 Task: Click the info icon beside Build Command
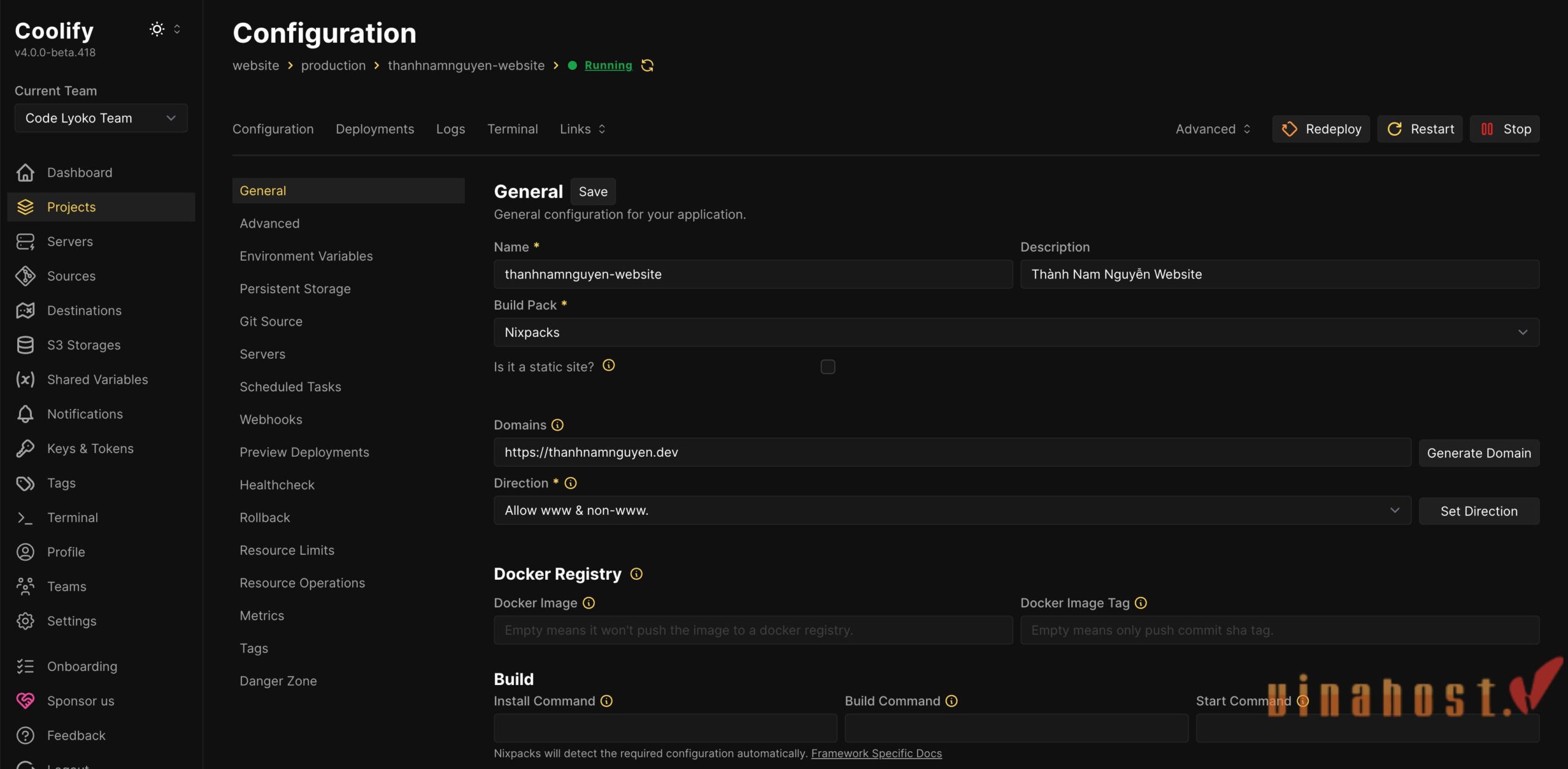[x=951, y=701]
